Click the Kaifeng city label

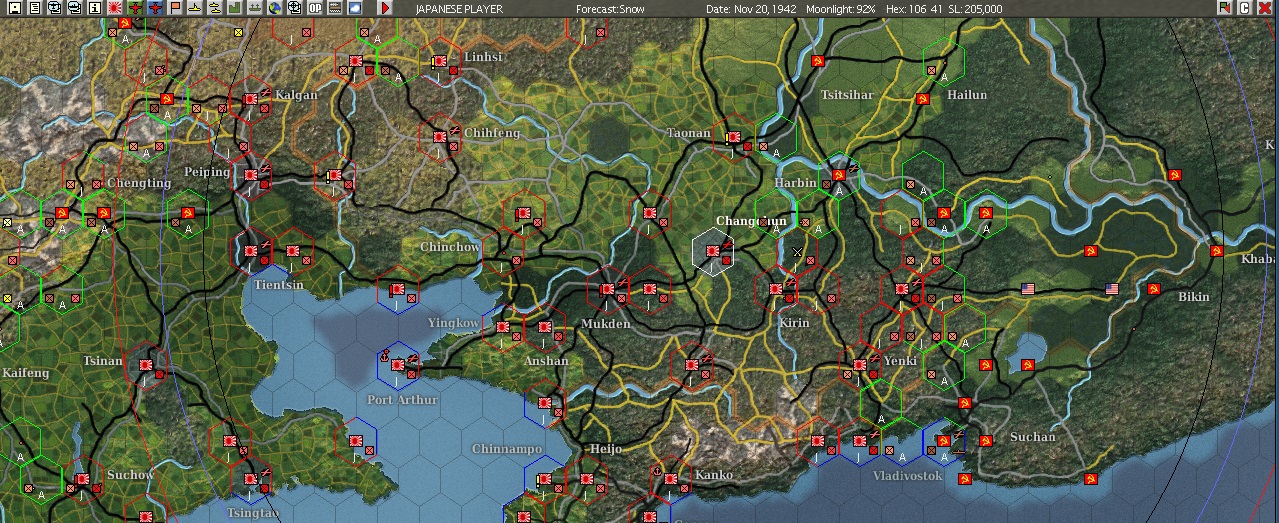(x=26, y=373)
